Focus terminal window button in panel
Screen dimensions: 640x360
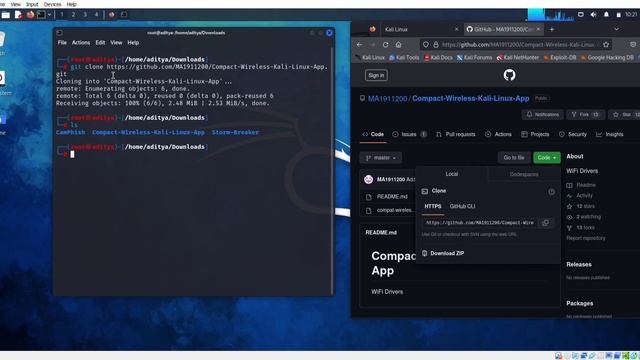coord(124,15)
